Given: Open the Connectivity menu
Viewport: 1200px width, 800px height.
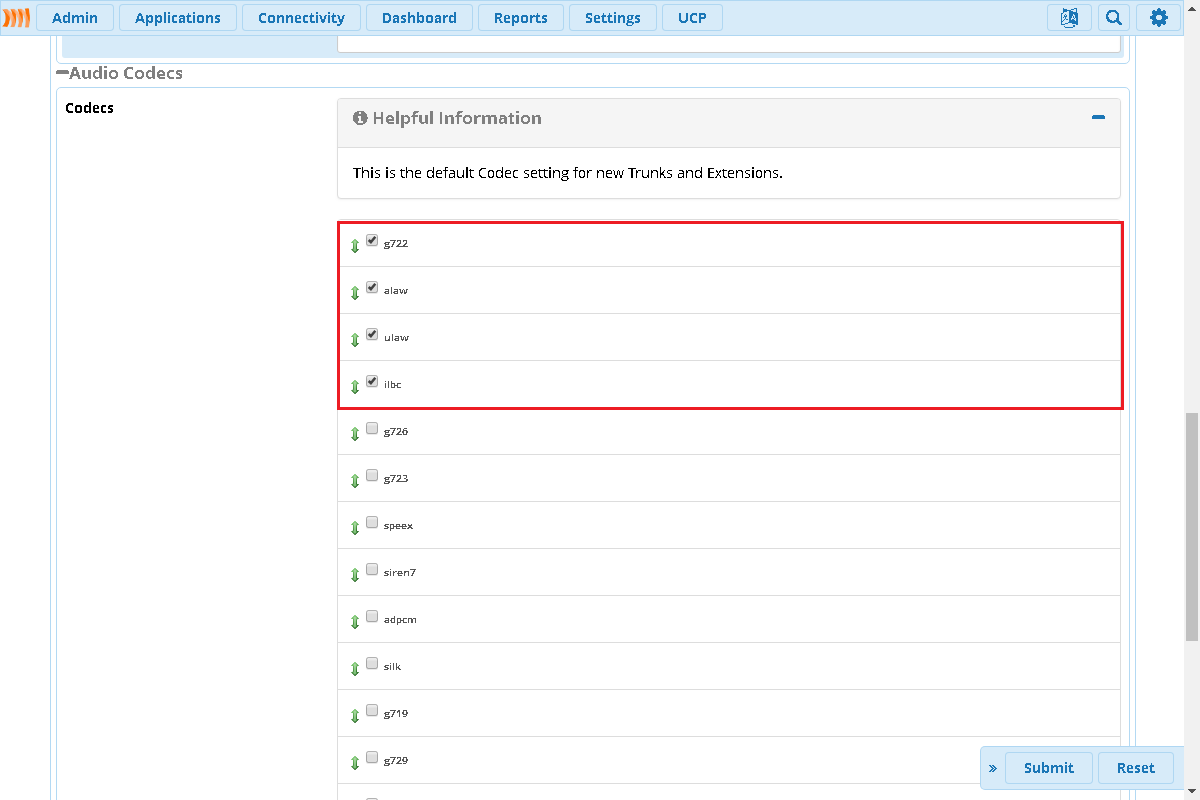Looking at the screenshot, I should (301, 18).
